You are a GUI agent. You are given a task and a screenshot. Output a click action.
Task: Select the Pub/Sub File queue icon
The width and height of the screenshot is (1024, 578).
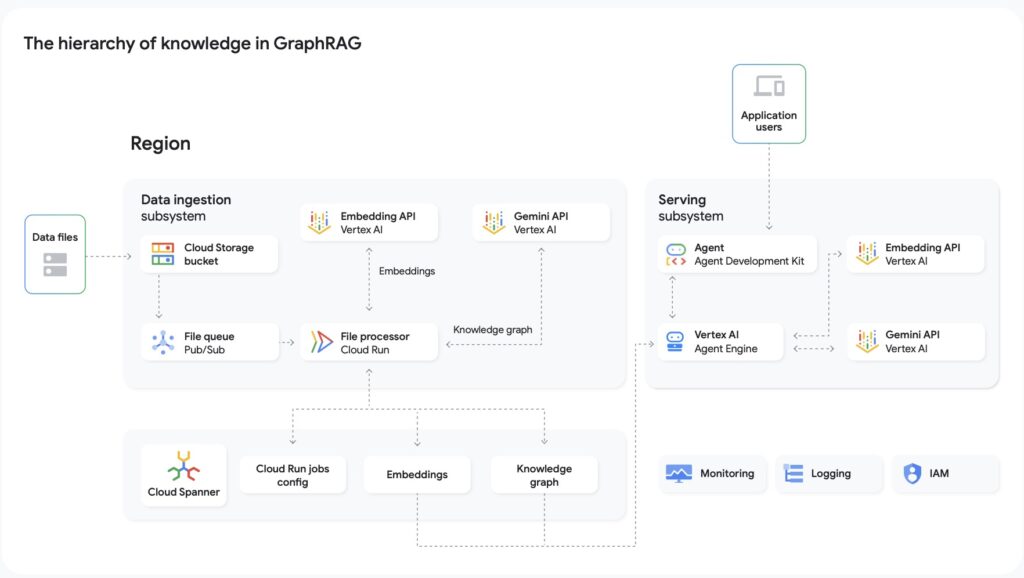(163, 343)
